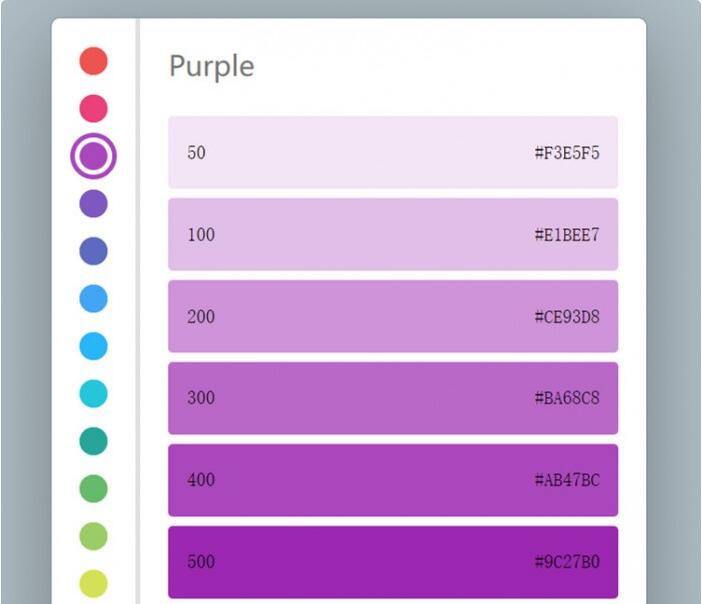Viewport: 702px width, 604px height.
Task: Choose the green color circle
Action: [x=93, y=488]
